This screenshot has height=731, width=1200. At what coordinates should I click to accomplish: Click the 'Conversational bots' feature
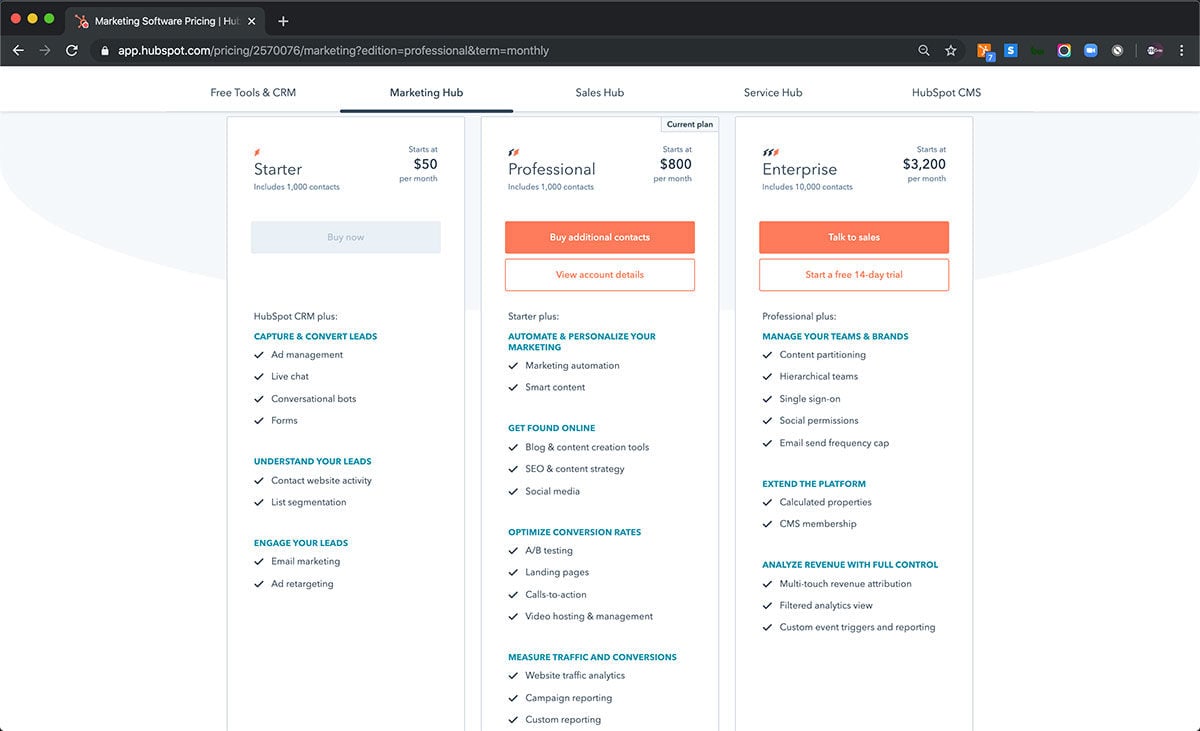[314, 399]
